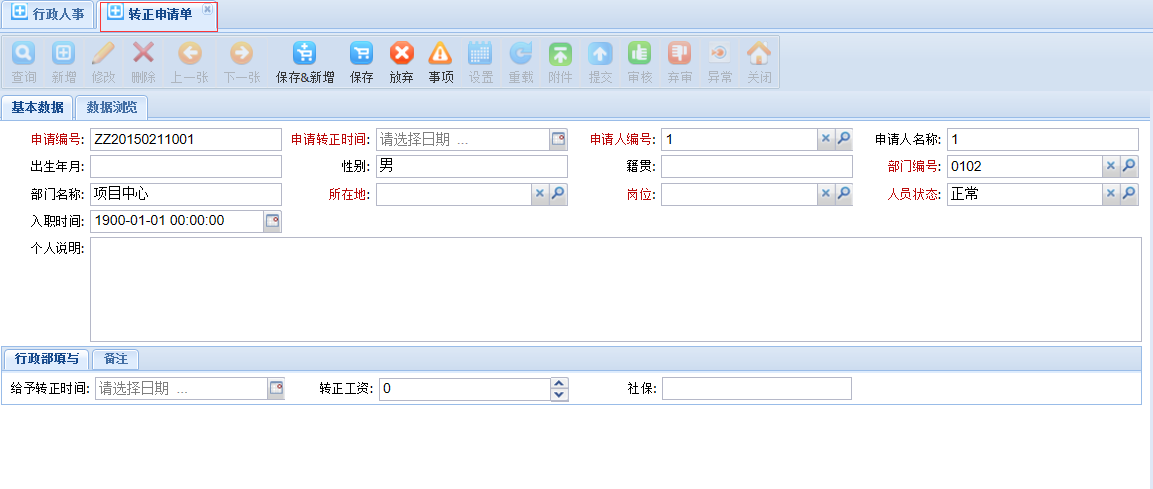The width and height of the screenshot is (1153, 489).
Task: Click the search icon beside 人员状态
Action: tap(1129, 194)
